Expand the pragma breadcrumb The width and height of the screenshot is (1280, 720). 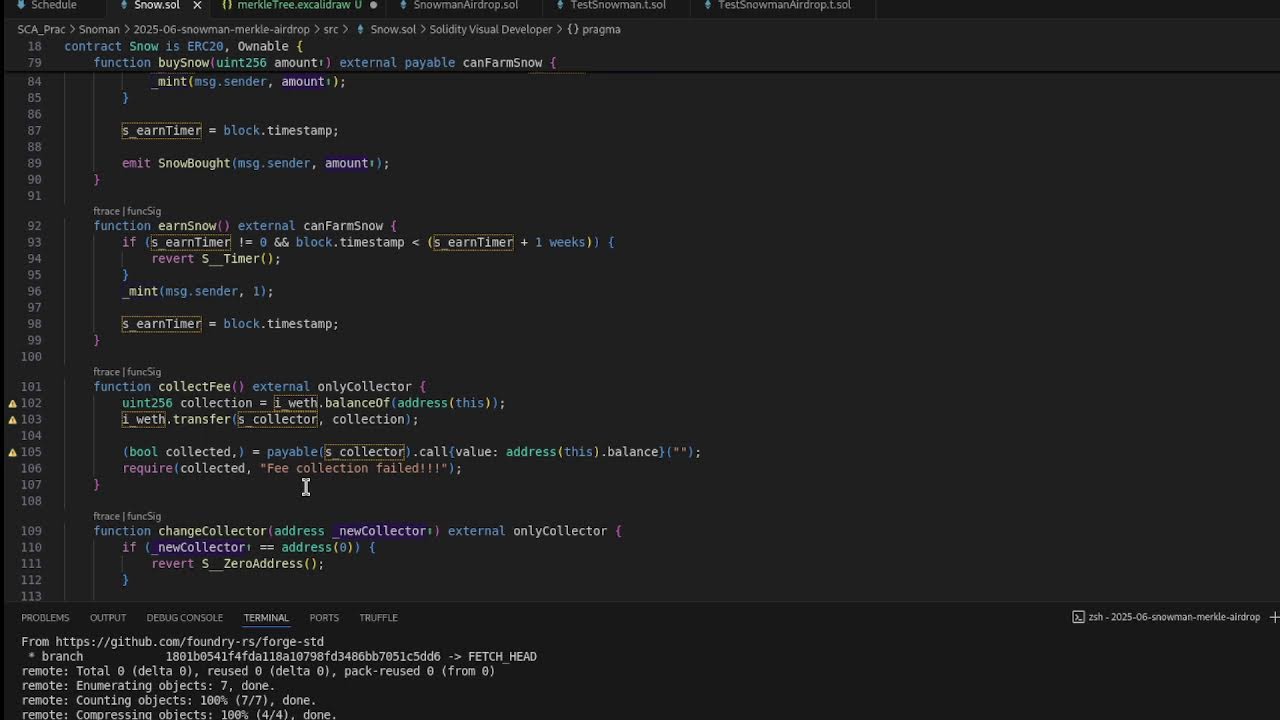tap(601, 29)
